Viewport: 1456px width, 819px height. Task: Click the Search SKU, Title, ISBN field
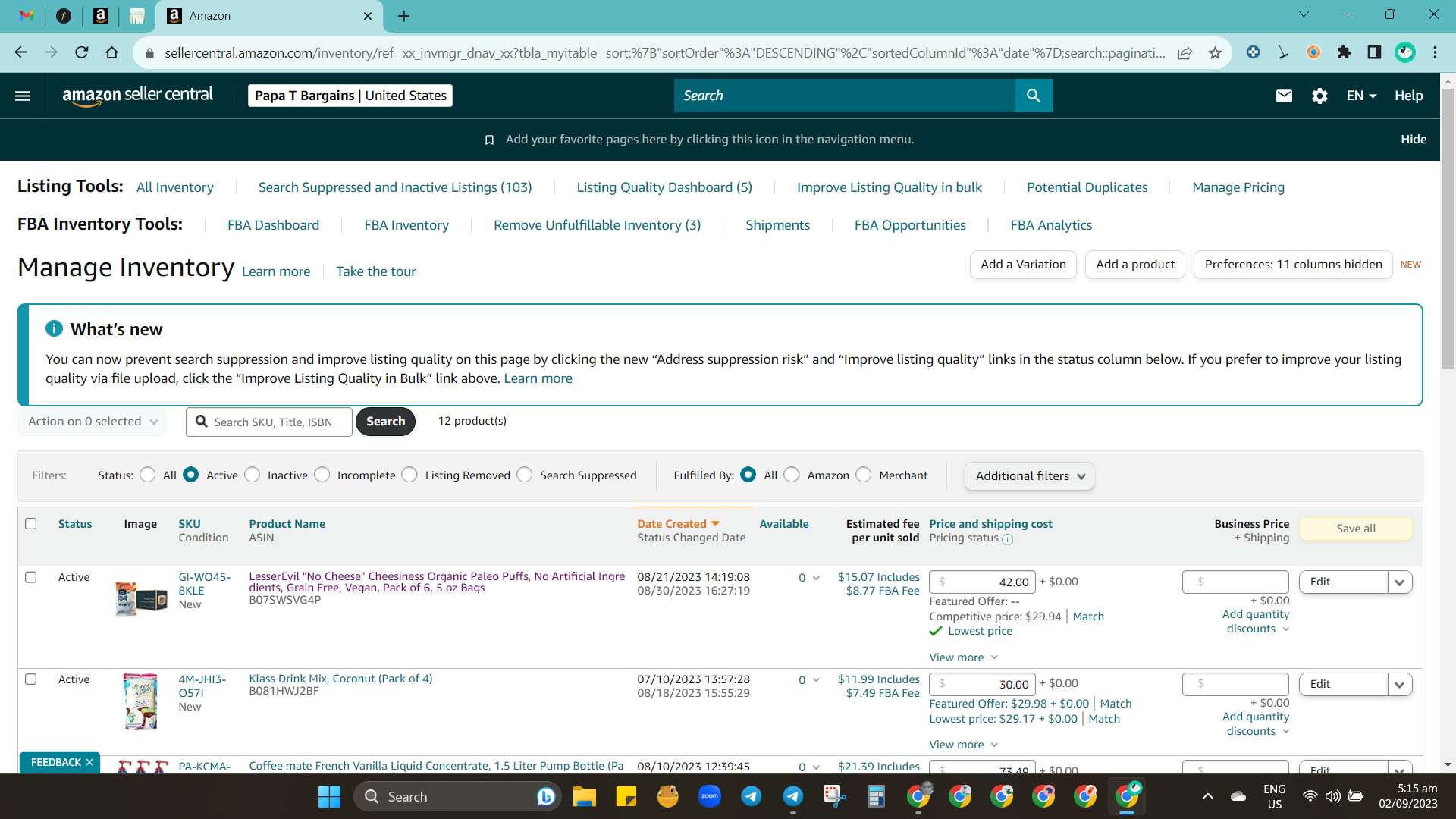tap(269, 422)
